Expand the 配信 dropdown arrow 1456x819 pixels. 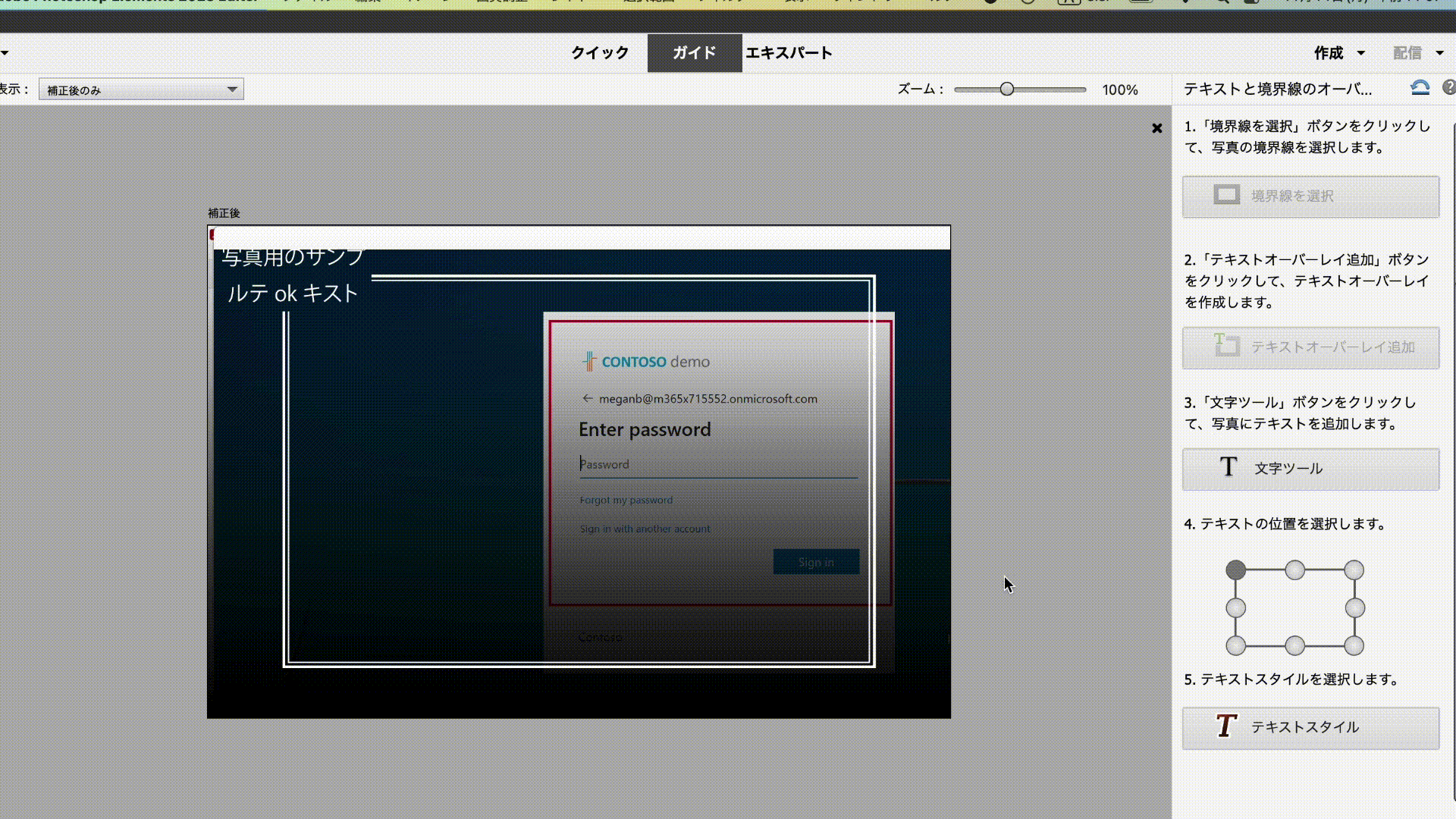coord(1439,53)
